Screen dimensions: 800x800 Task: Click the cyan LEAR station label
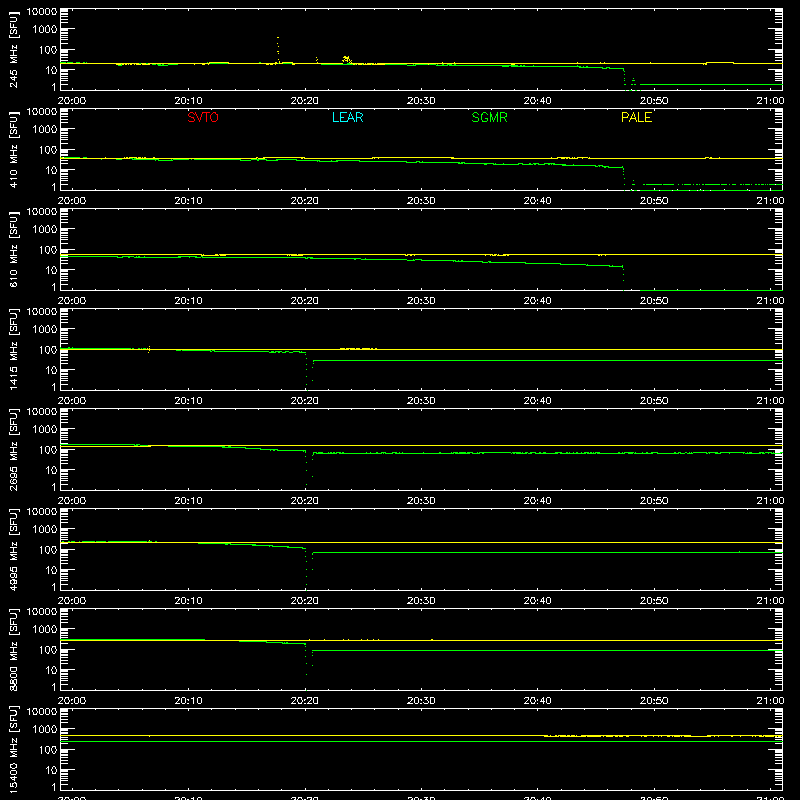tap(347, 117)
